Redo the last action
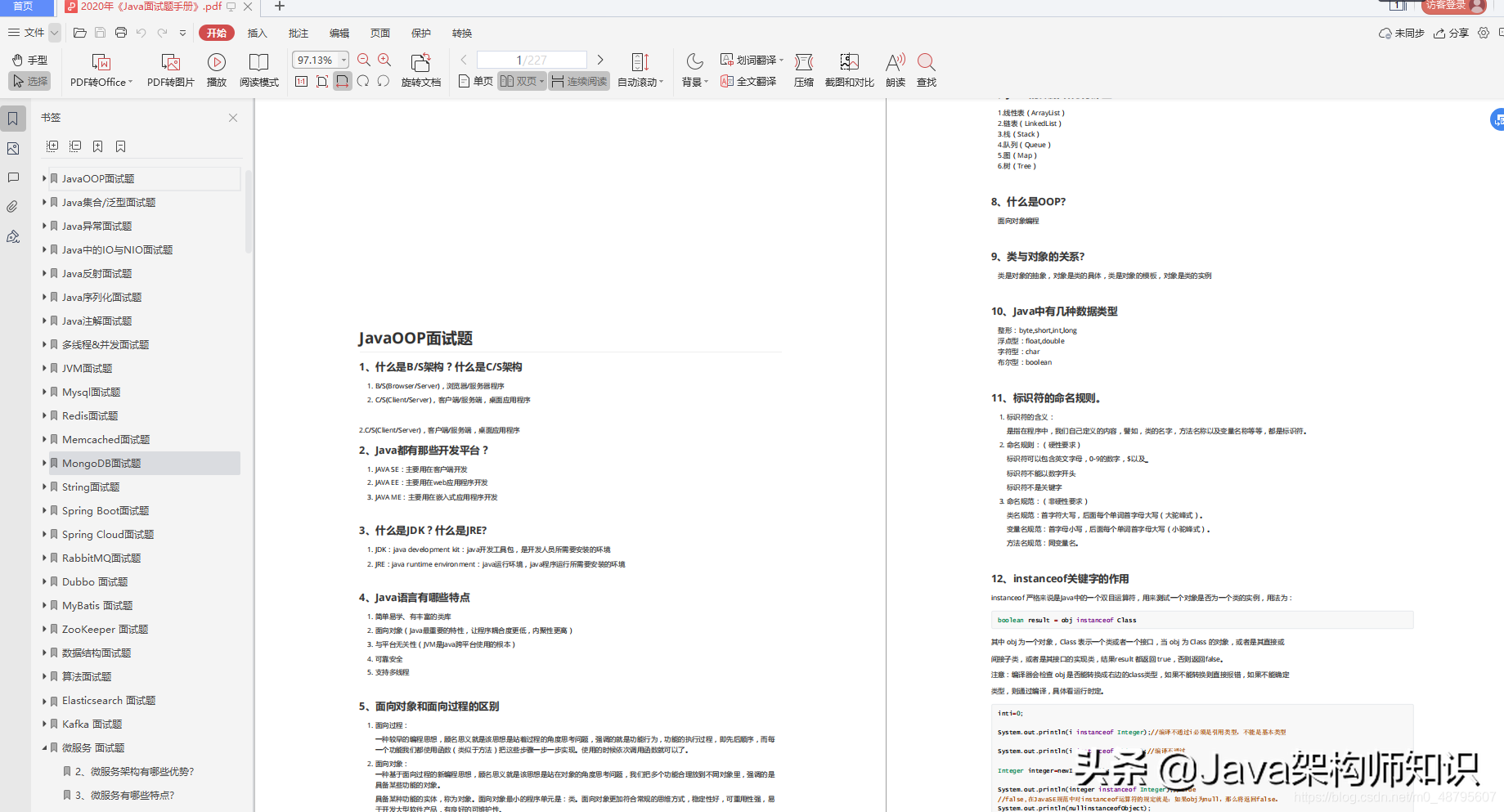Image resolution: width=1504 pixels, height=812 pixels. pos(162,33)
